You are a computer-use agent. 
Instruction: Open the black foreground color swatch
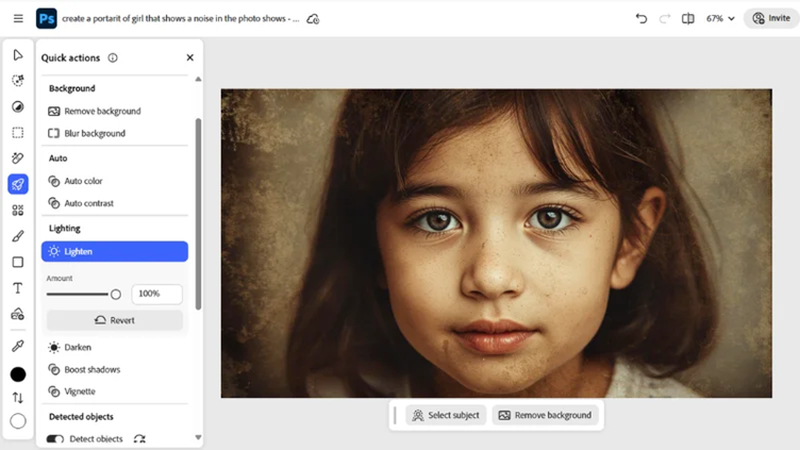pyautogui.click(x=18, y=374)
